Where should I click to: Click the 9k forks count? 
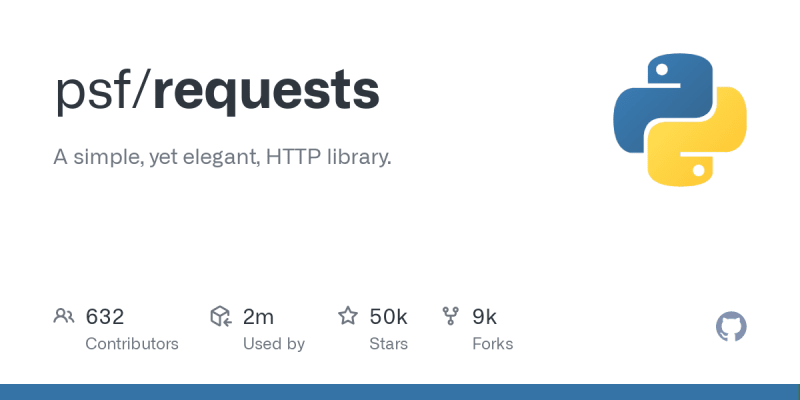click(484, 317)
